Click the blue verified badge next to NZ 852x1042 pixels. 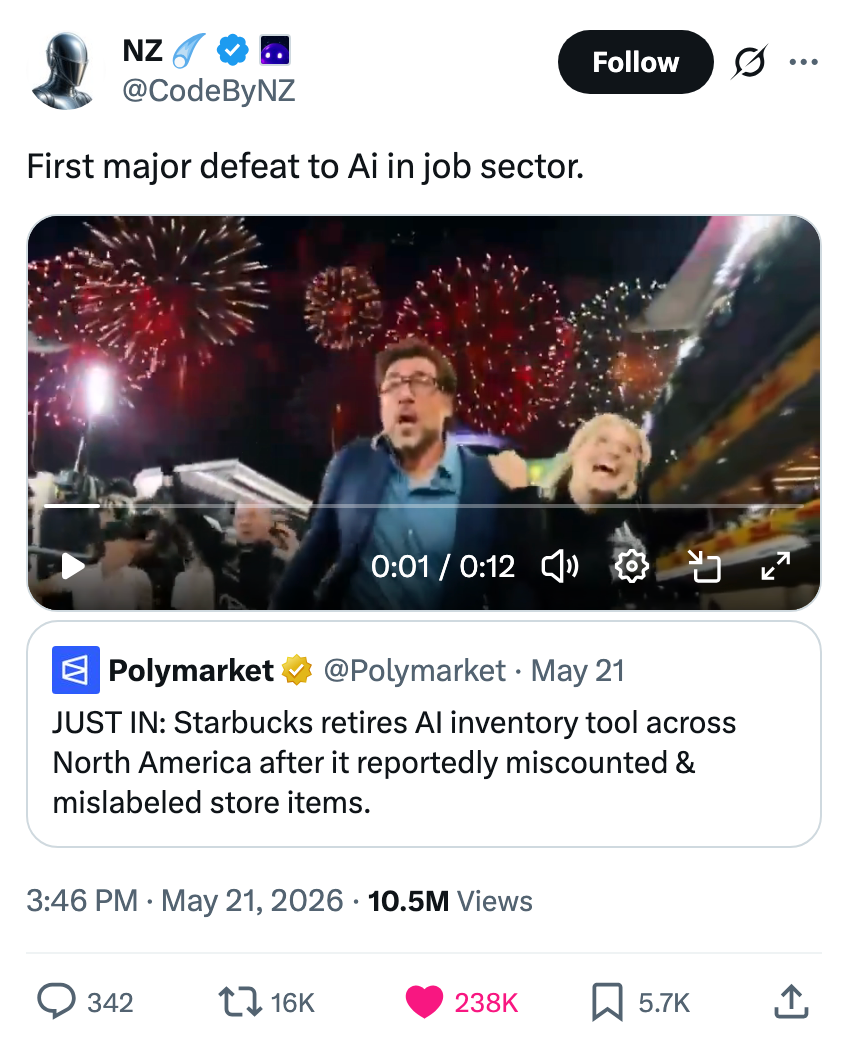(x=233, y=51)
